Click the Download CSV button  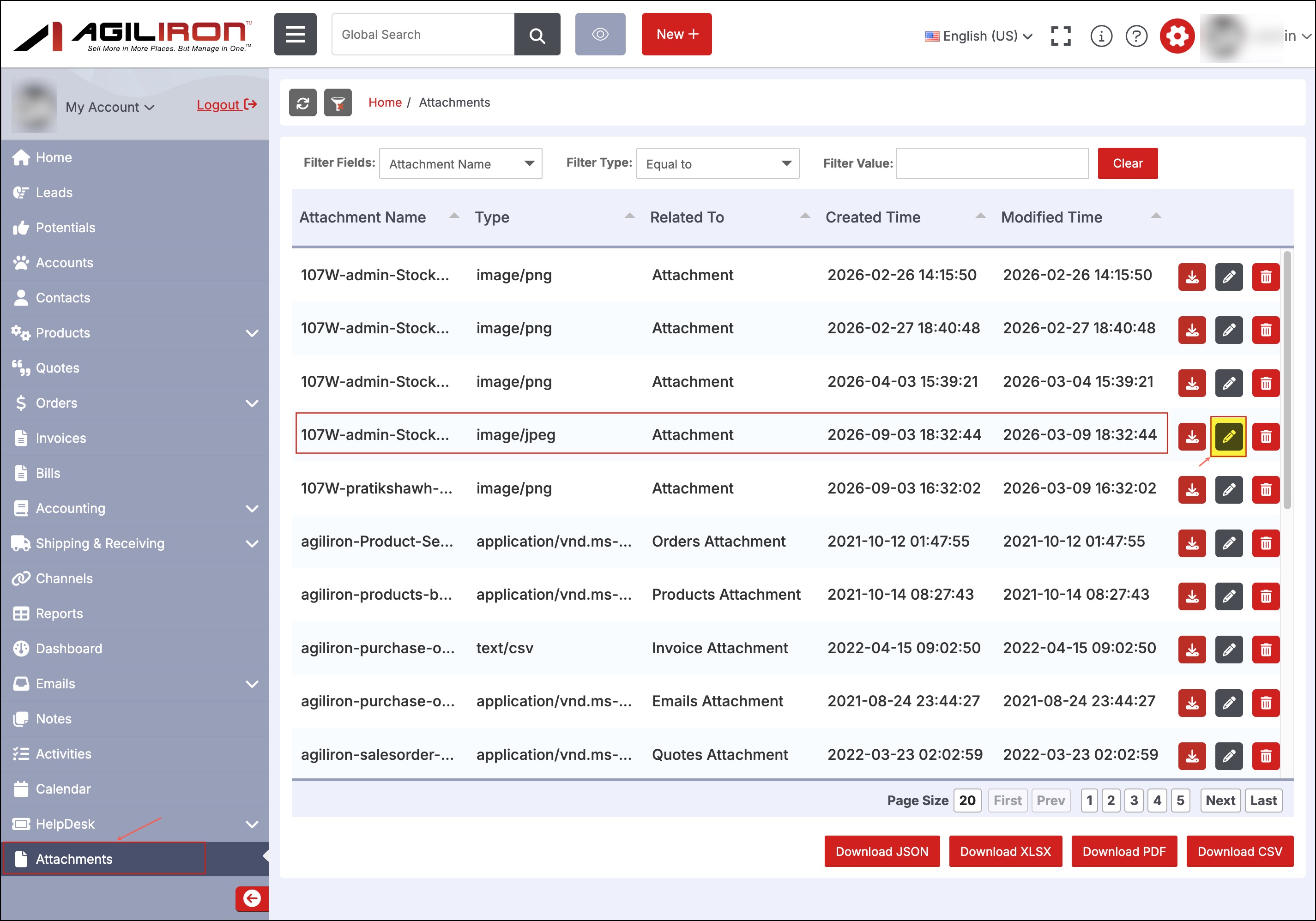coord(1239,852)
